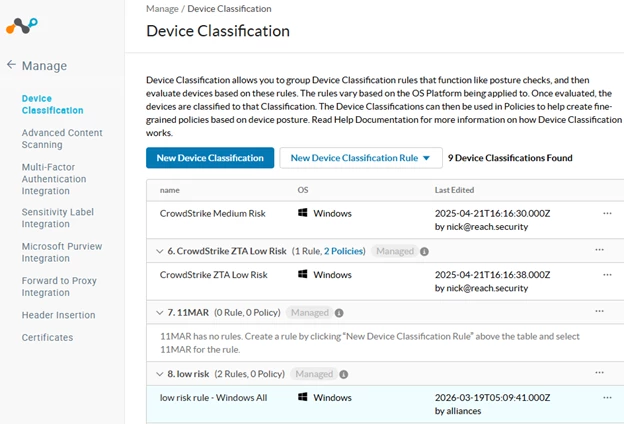Open more options for low risk rule - Windows All

607,397
